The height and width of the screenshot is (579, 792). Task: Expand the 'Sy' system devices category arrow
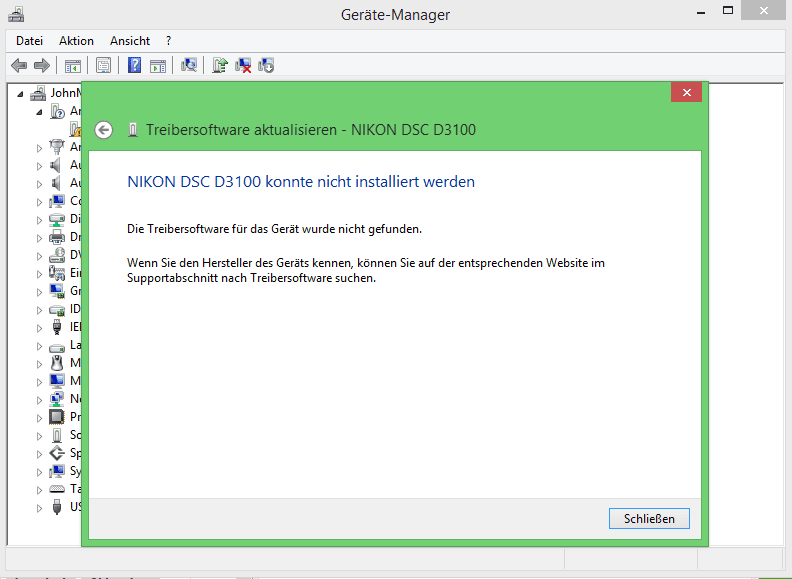(x=39, y=472)
